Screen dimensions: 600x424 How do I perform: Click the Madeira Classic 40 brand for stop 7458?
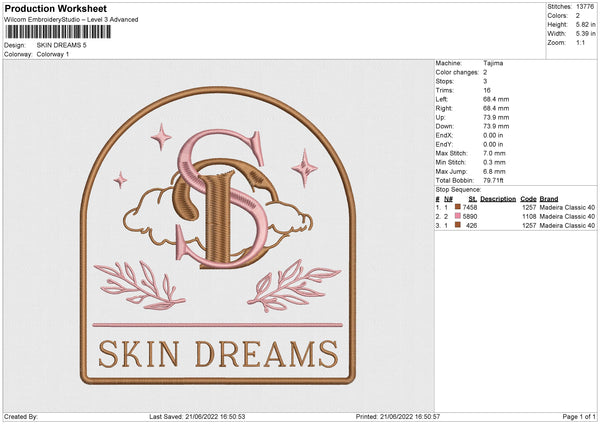coord(567,207)
